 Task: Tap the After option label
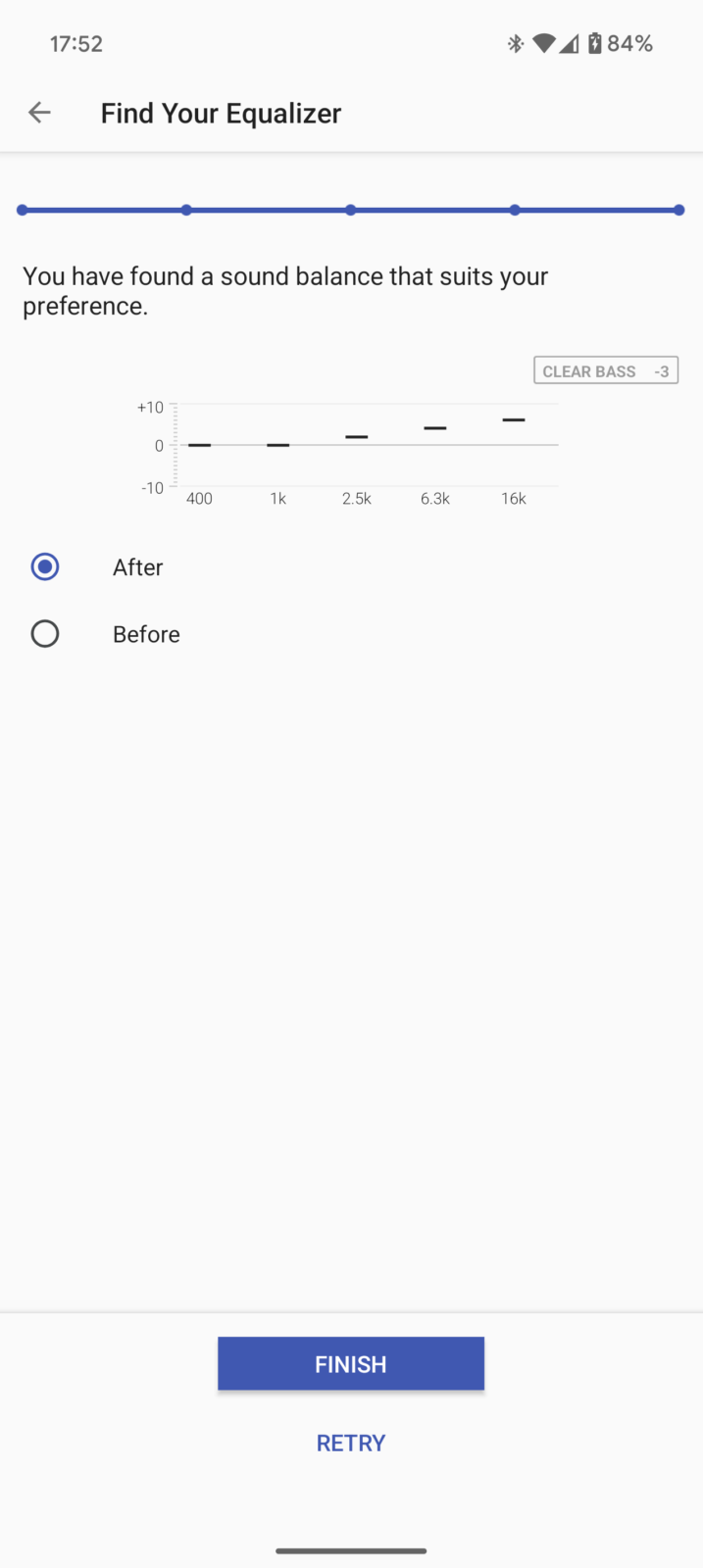pyautogui.click(x=137, y=567)
